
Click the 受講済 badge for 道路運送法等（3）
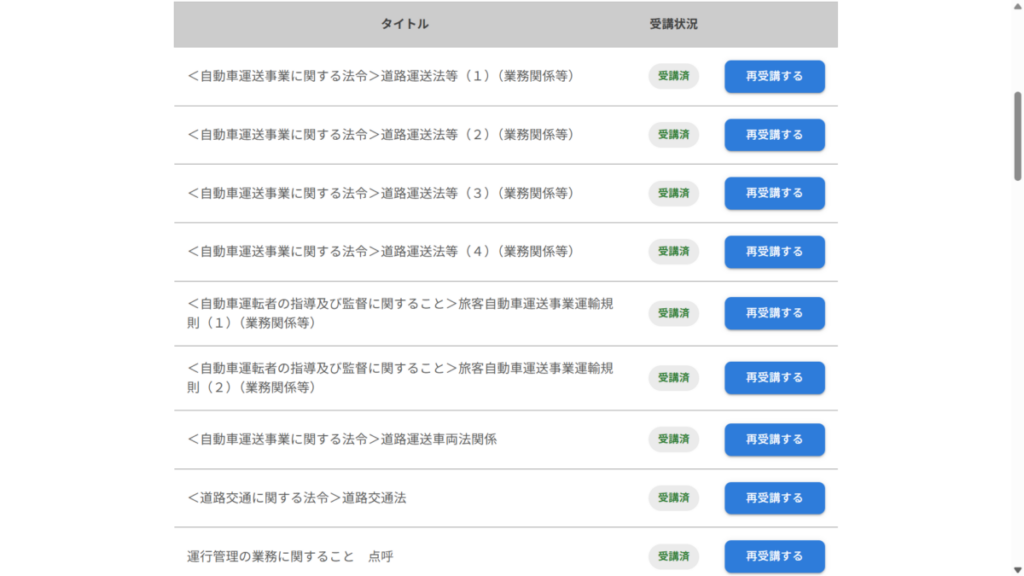tap(673, 193)
